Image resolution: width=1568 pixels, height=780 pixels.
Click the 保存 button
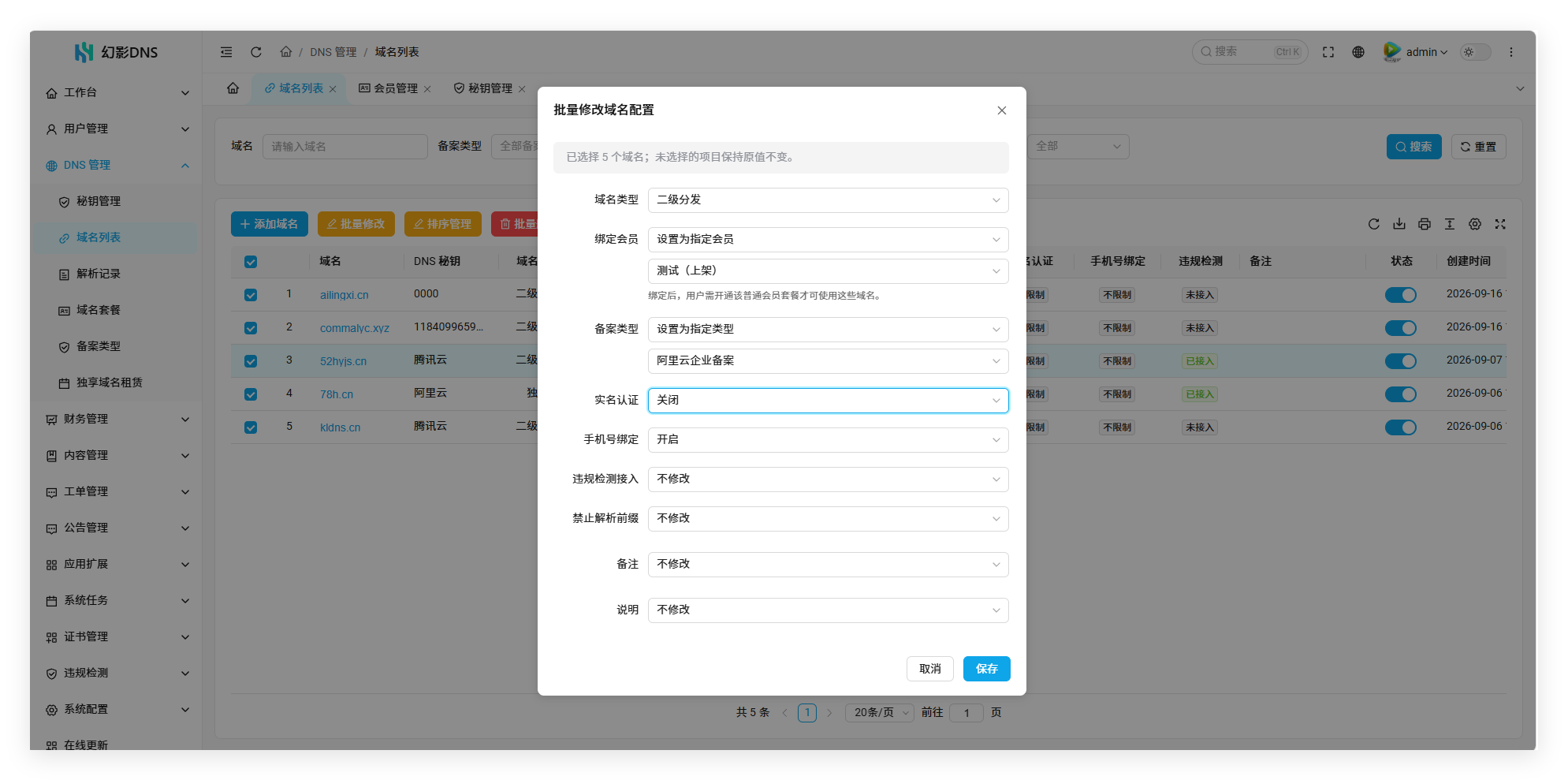[987, 669]
